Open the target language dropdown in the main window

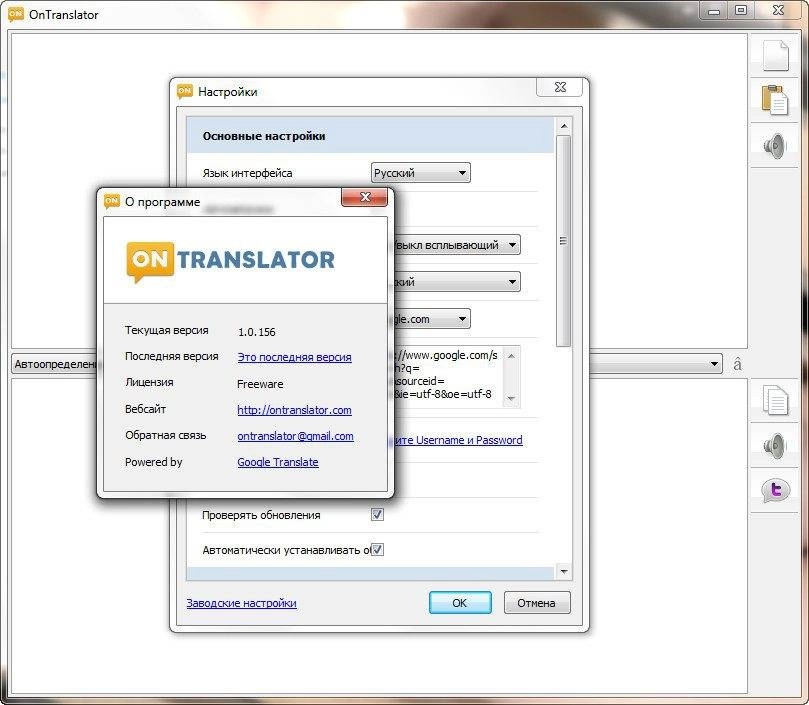coord(655,364)
